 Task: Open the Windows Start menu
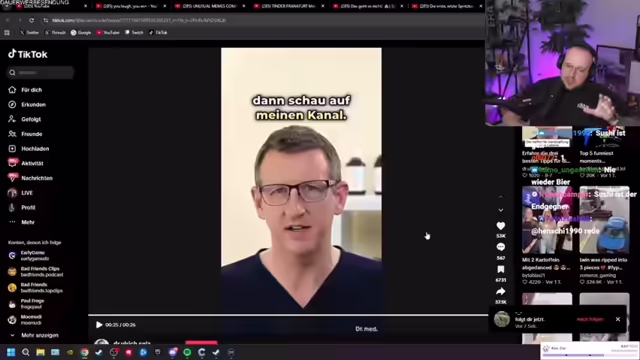[x=11, y=352]
